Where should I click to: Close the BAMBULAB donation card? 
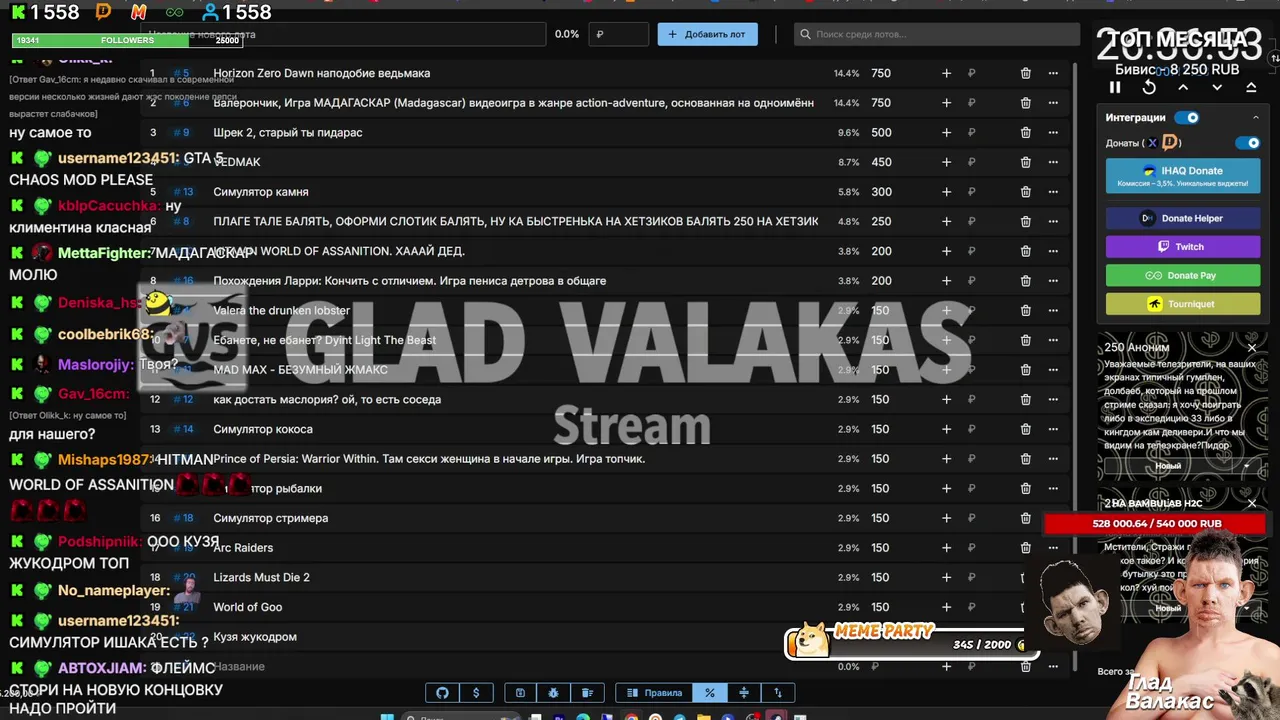(x=1251, y=503)
